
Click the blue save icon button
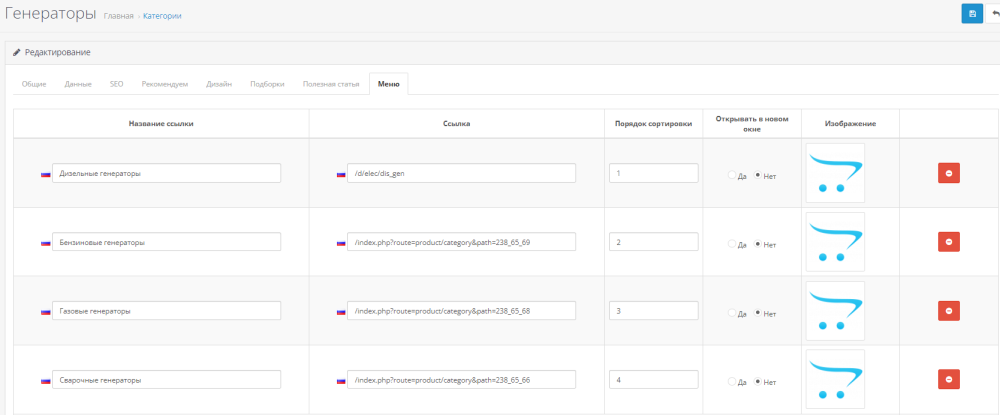point(972,13)
